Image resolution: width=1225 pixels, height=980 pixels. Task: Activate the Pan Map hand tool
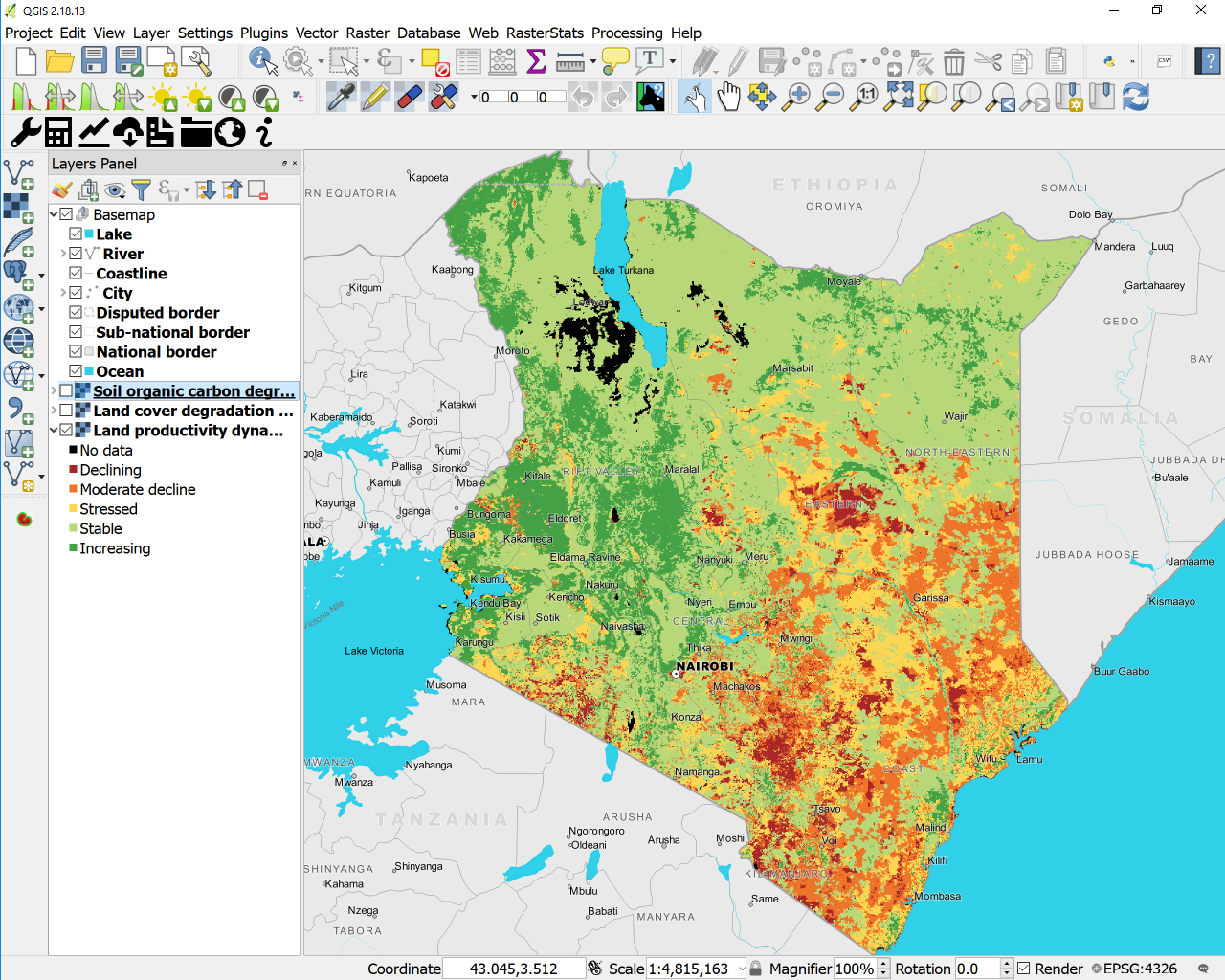729,97
